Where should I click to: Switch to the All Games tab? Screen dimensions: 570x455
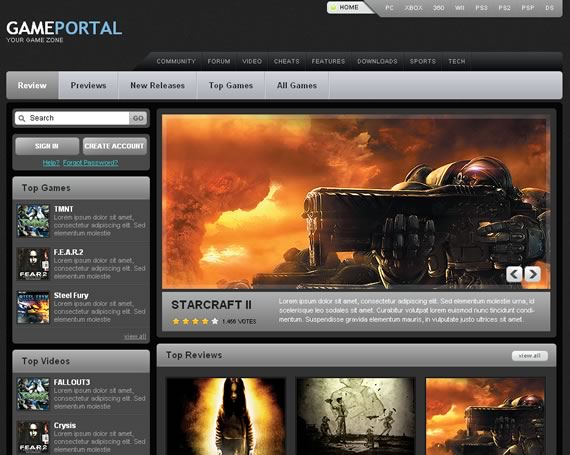(297, 85)
